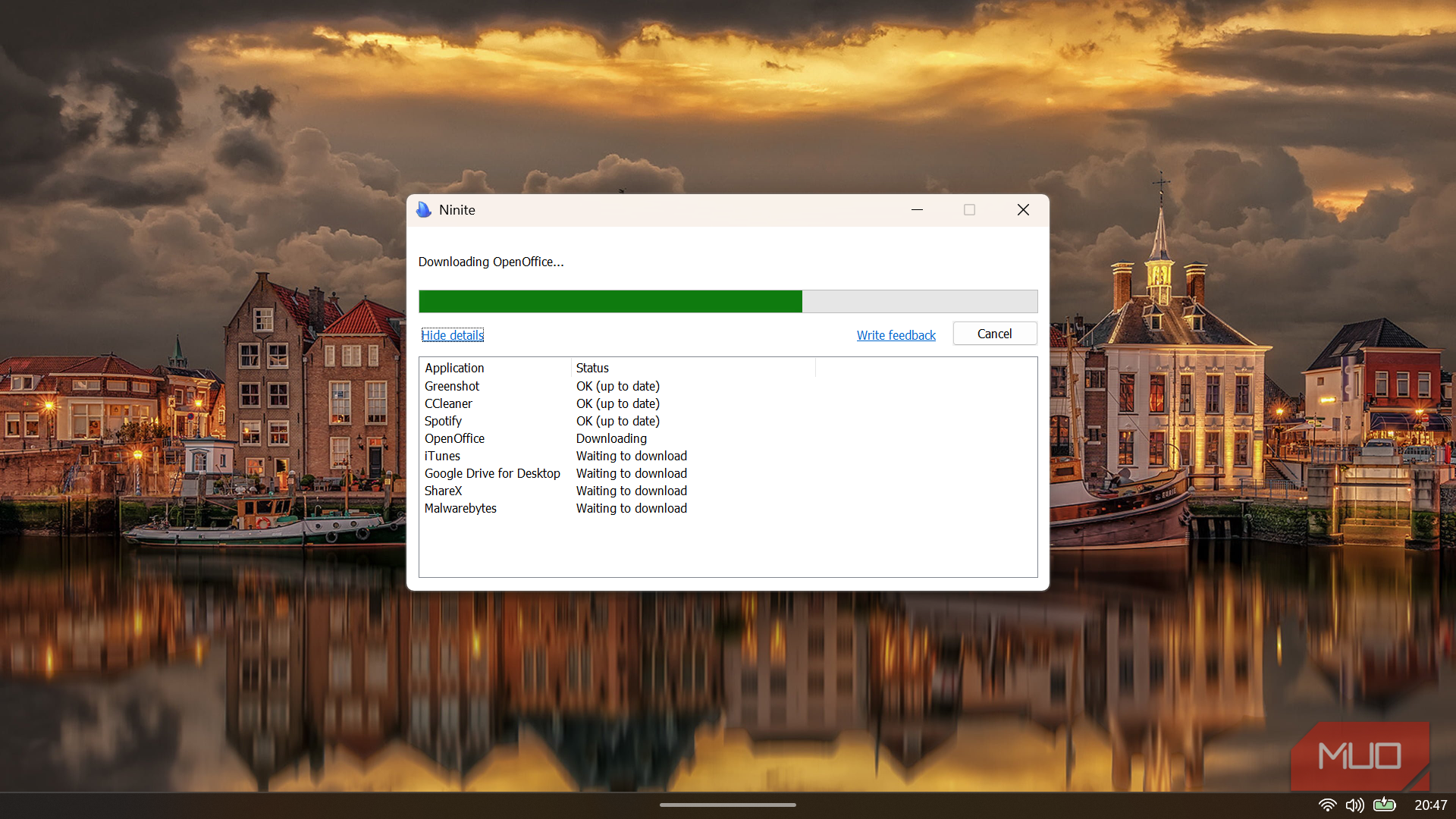Select the Spotify row
Image resolution: width=1456 pixels, height=819 pixels.
click(x=619, y=421)
